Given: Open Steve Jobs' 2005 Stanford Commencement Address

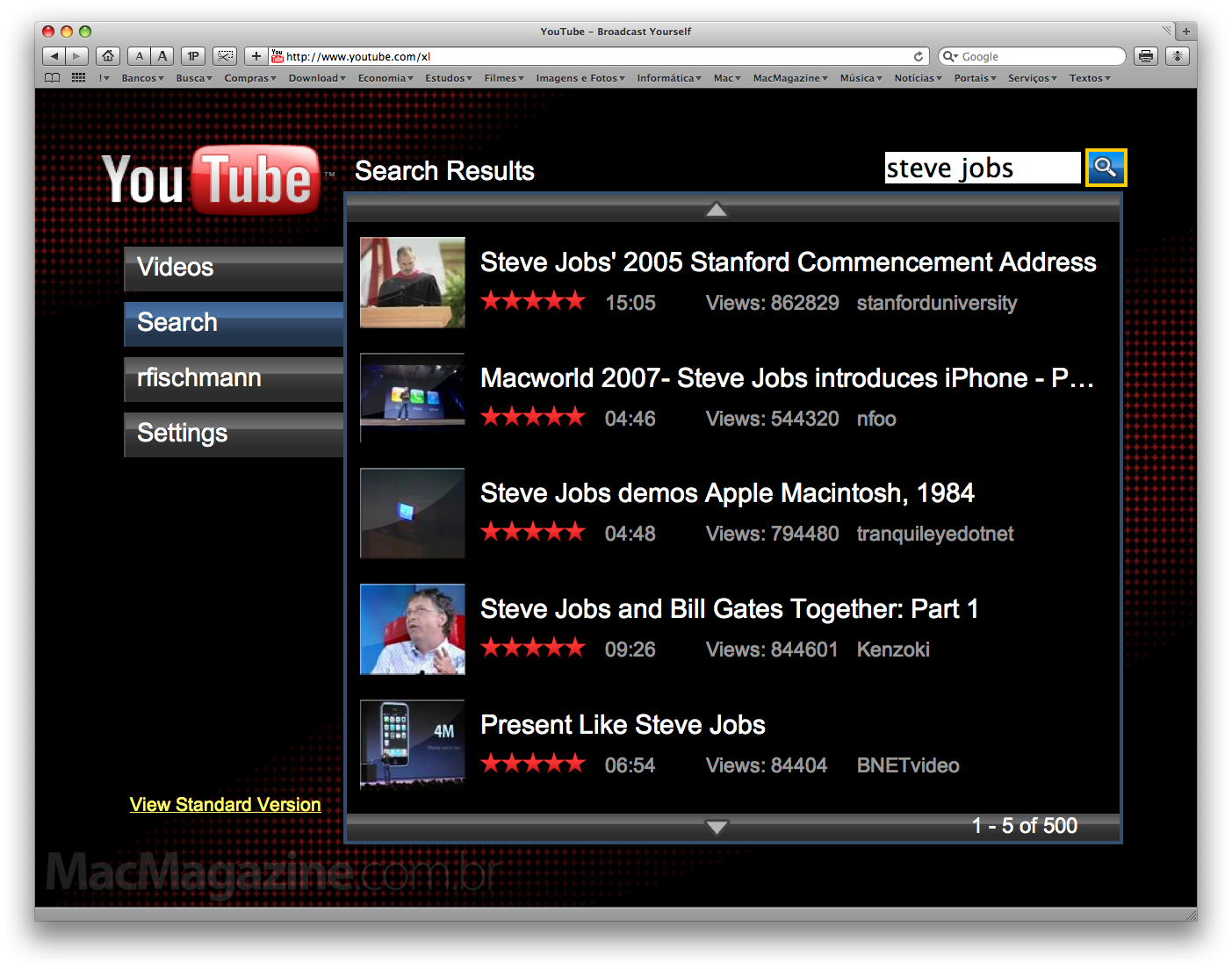Looking at the screenshot, I should [788, 262].
